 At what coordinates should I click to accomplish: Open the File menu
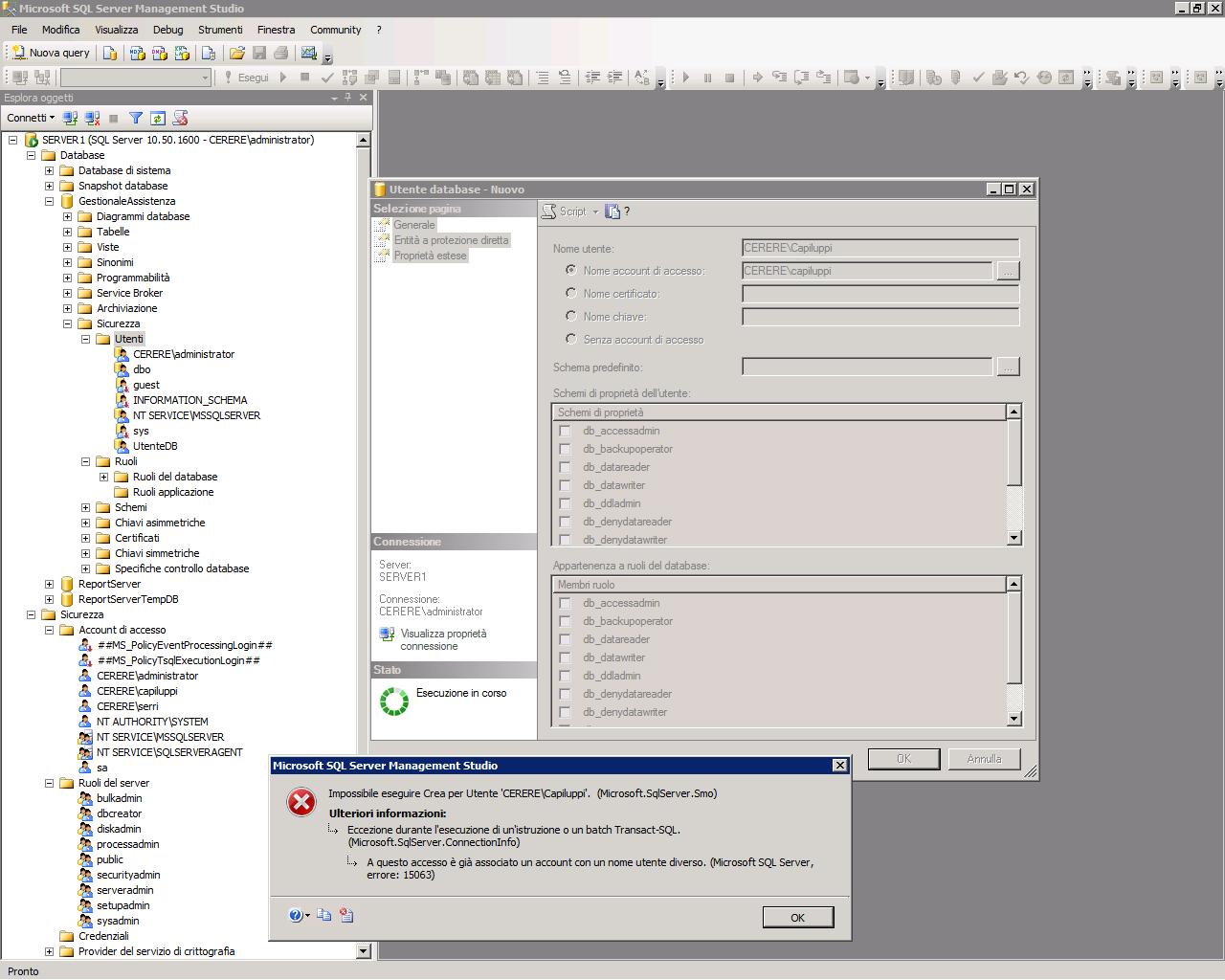(19, 30)
